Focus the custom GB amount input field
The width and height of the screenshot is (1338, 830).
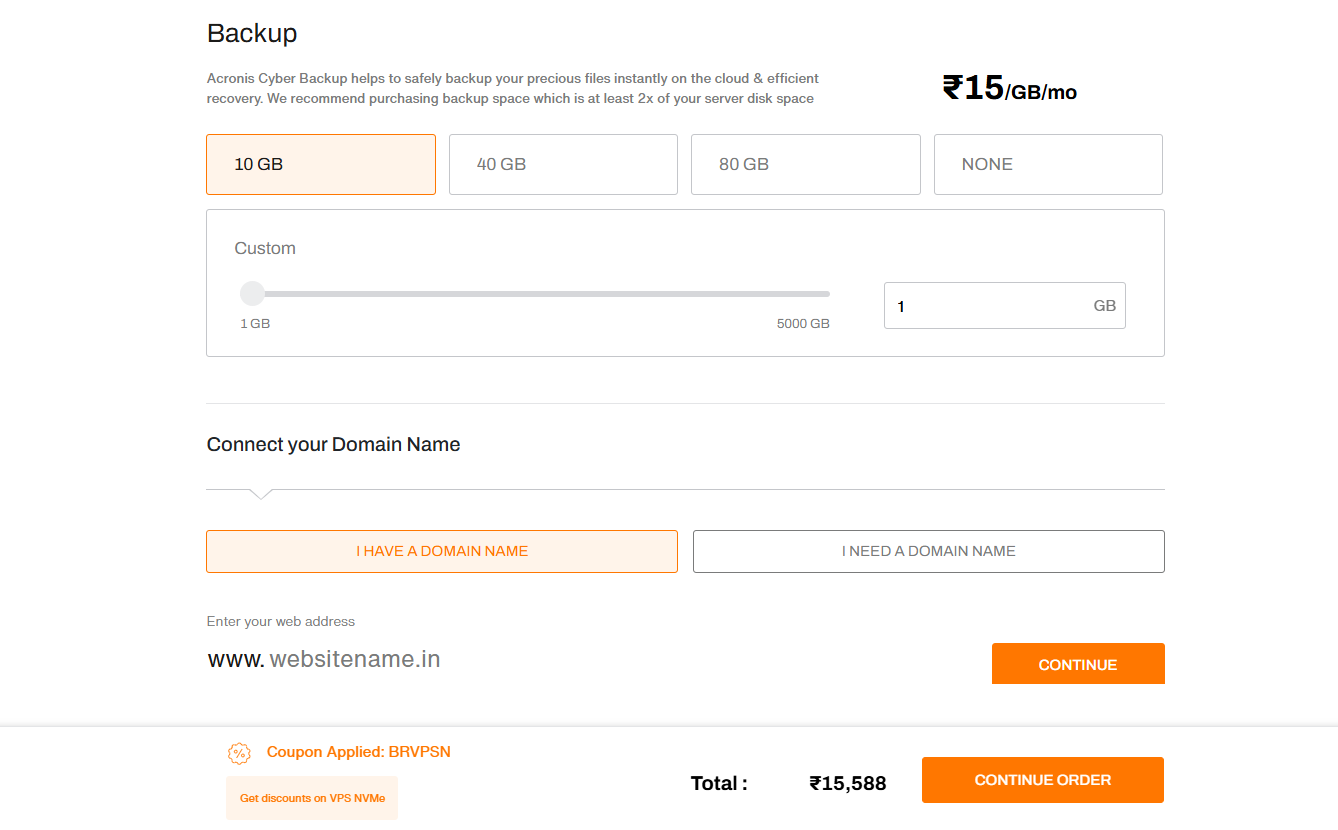point(1005,306)
